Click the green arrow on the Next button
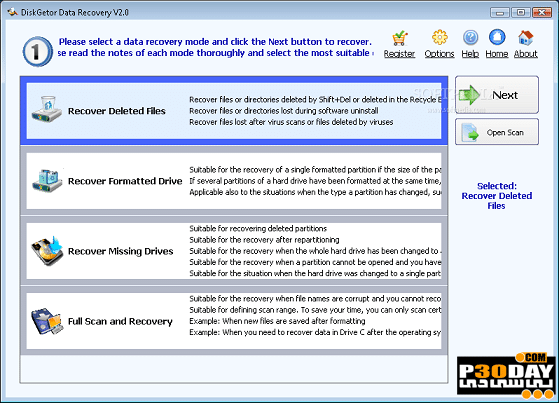The image size is (559, 403). [469, 95]
